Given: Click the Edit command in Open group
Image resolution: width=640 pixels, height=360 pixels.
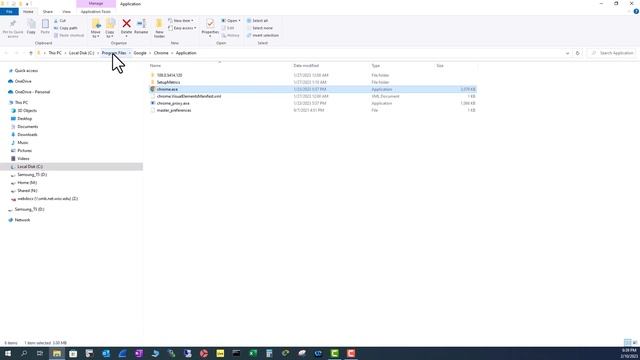Looking at the screenshot, I should [x=228, y=28].
